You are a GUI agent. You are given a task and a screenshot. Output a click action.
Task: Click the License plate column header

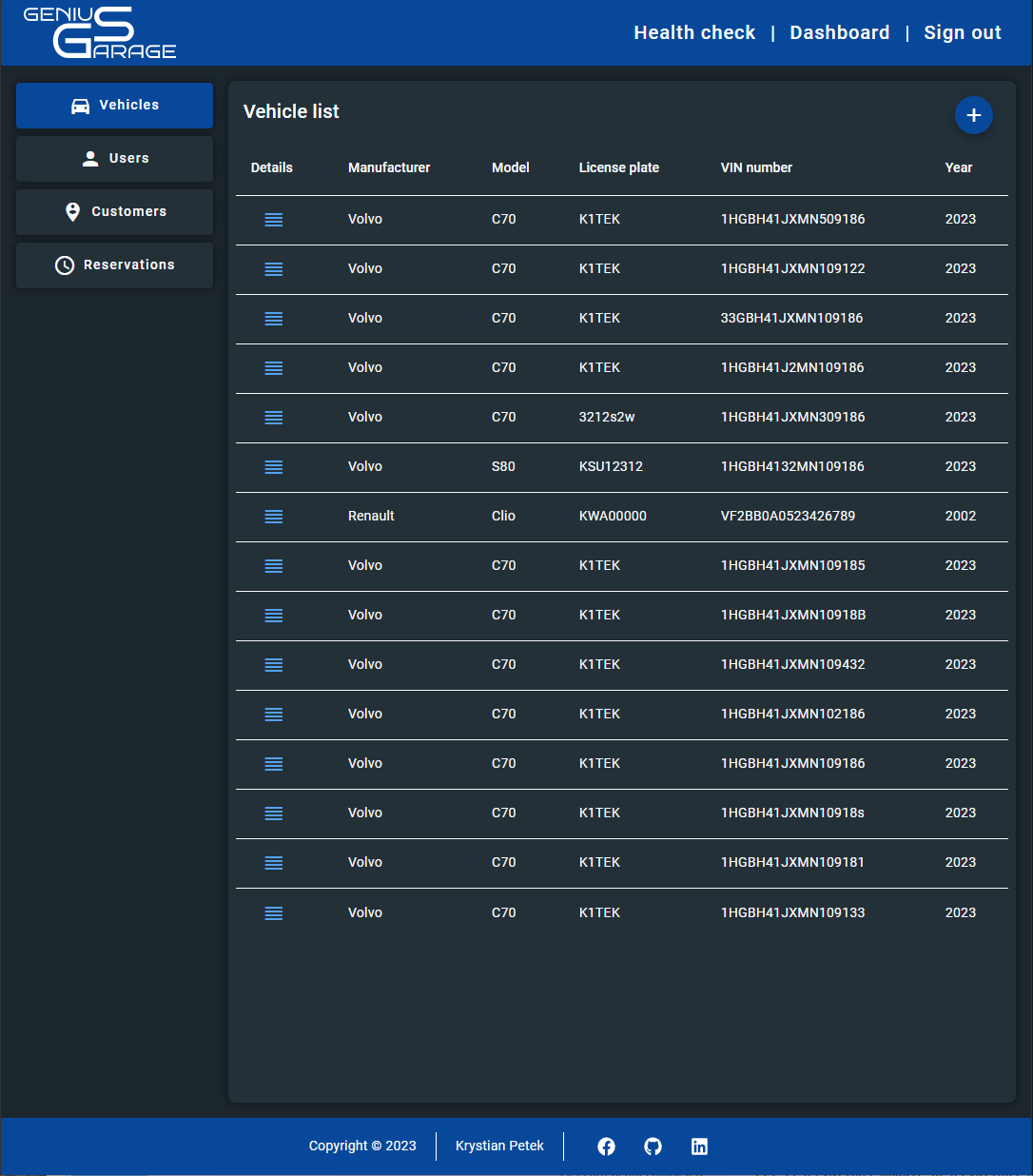[619, 167]
